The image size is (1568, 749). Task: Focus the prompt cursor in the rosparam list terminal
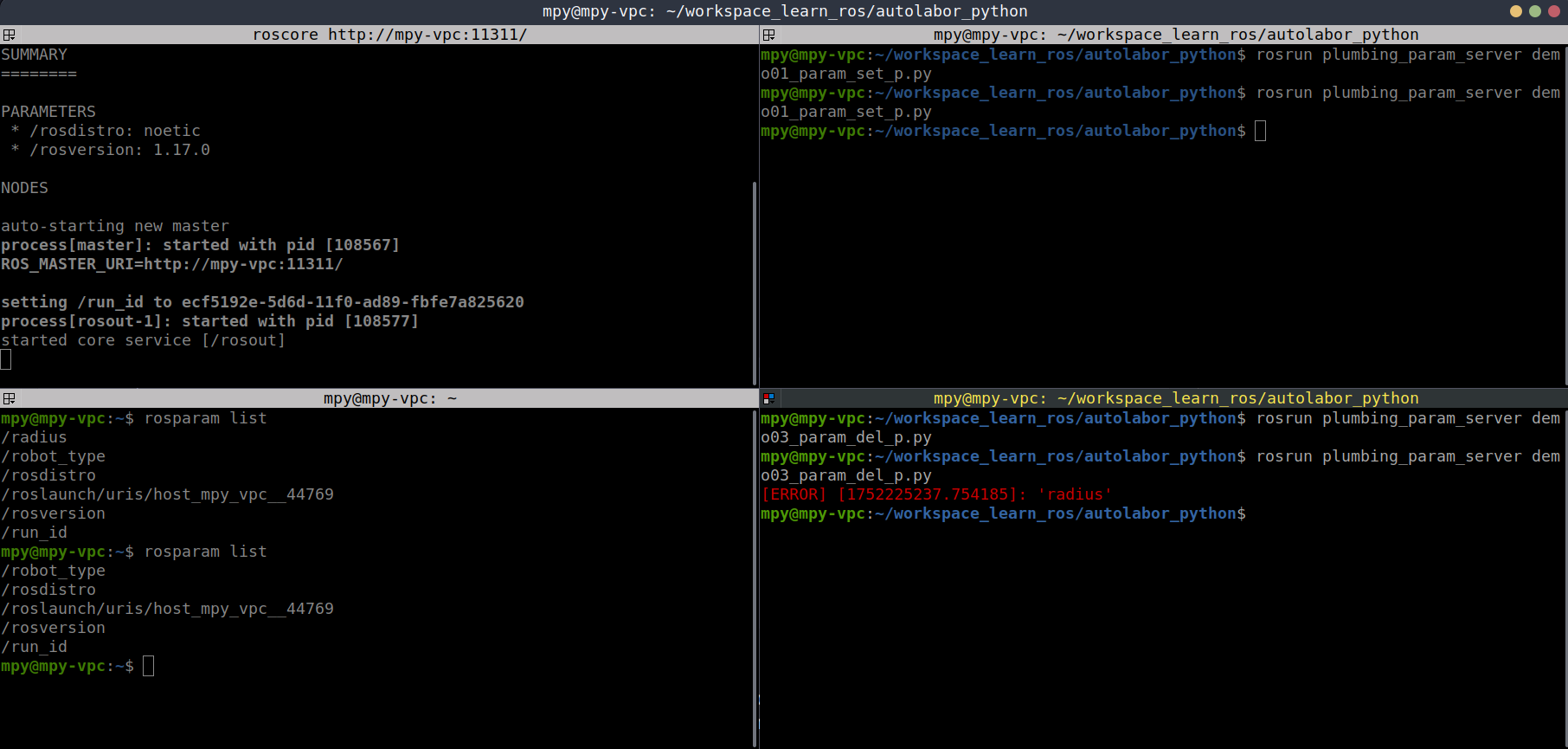click(148, 666)
